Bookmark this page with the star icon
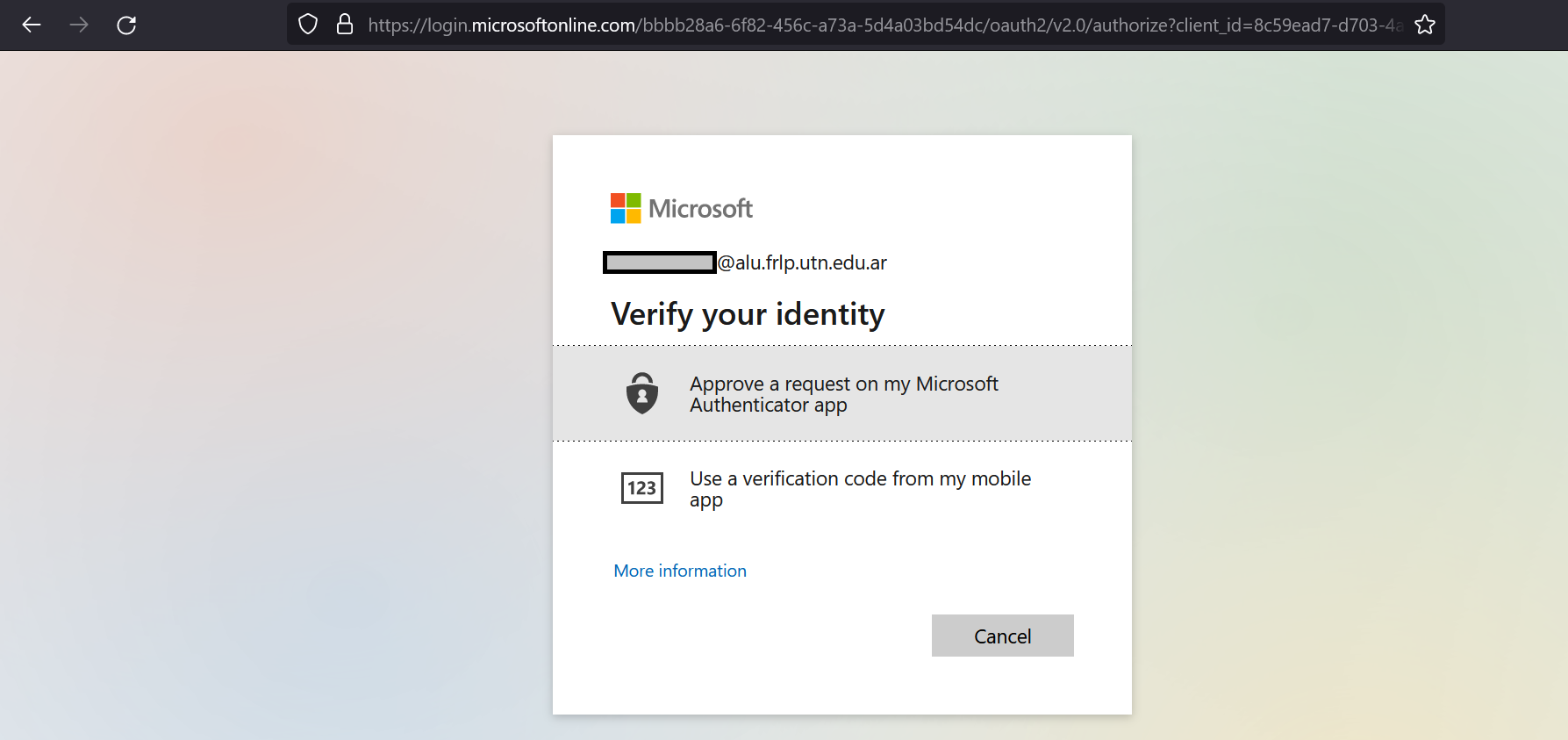The height and width of the screenshot is (740, 1568). 1425,25
